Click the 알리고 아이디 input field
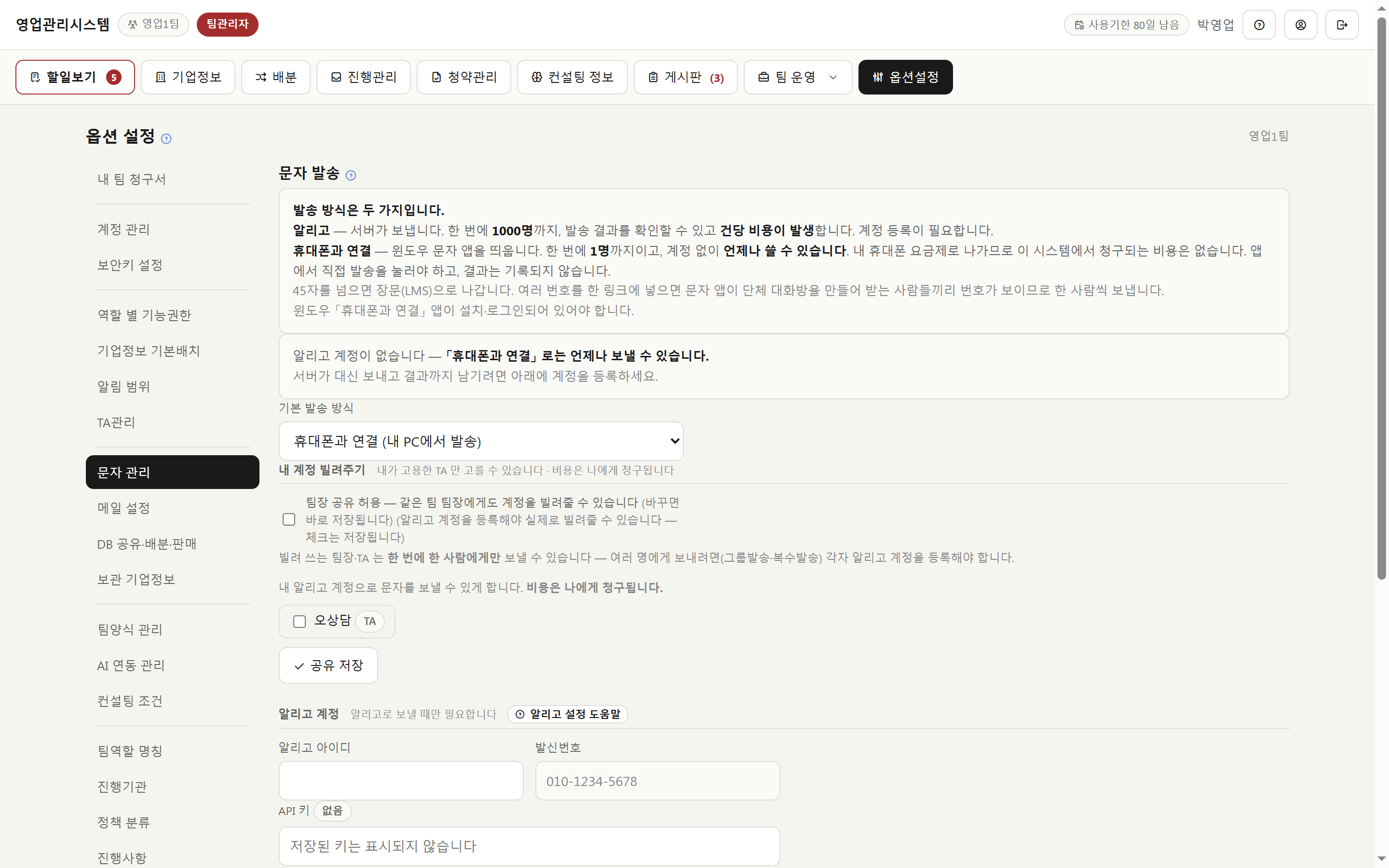Viewport: 1389px width, 868px height. click(401, 781)
